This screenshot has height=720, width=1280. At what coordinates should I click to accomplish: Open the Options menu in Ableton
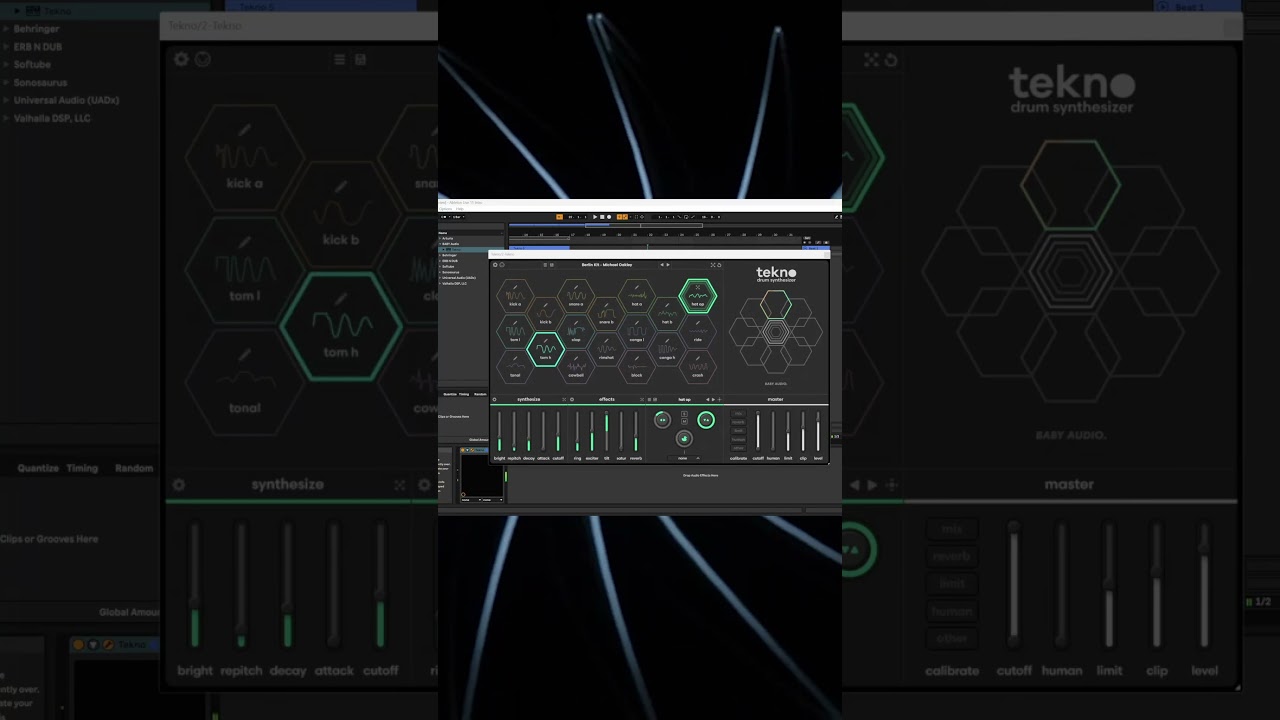pyautogui.click(x=446, y=209)
